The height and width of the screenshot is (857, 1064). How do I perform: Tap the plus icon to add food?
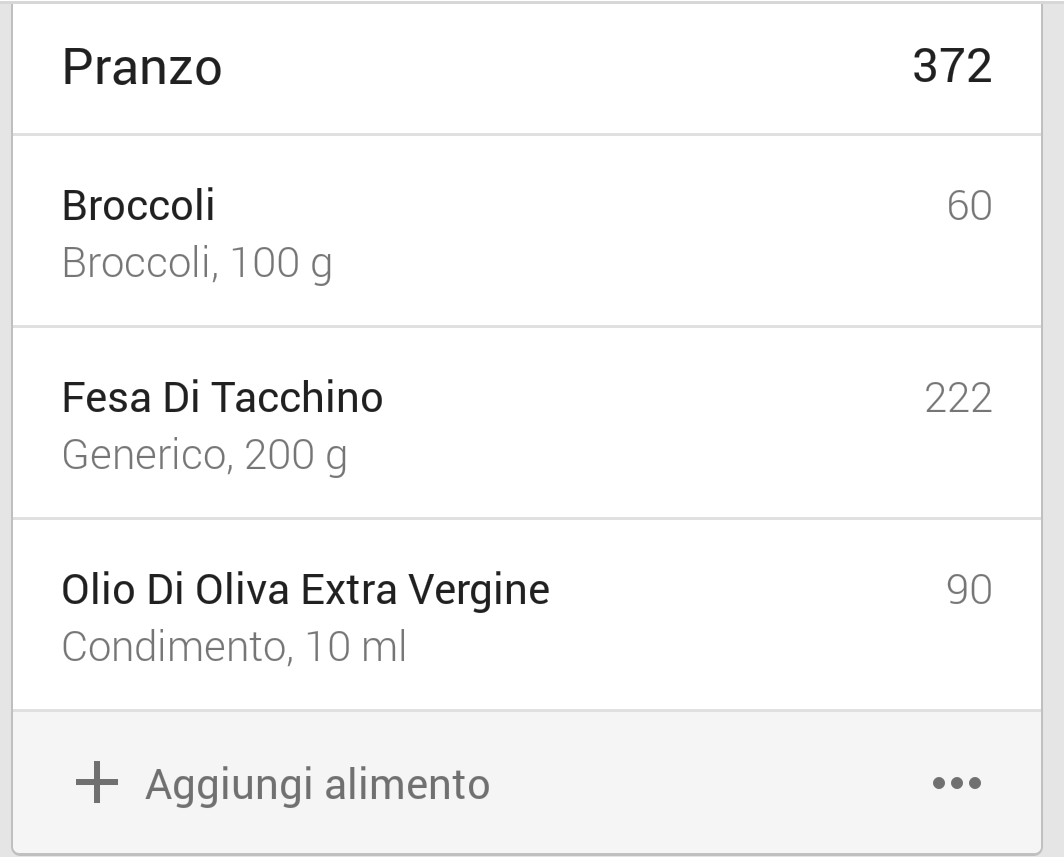96,782
